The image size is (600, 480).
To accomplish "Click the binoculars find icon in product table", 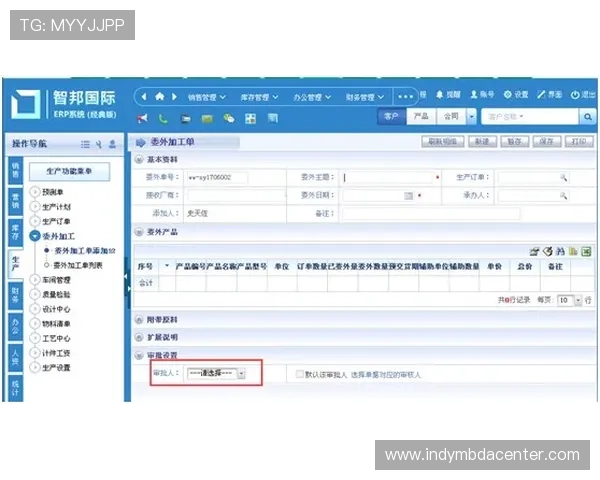I will (560, 251).
